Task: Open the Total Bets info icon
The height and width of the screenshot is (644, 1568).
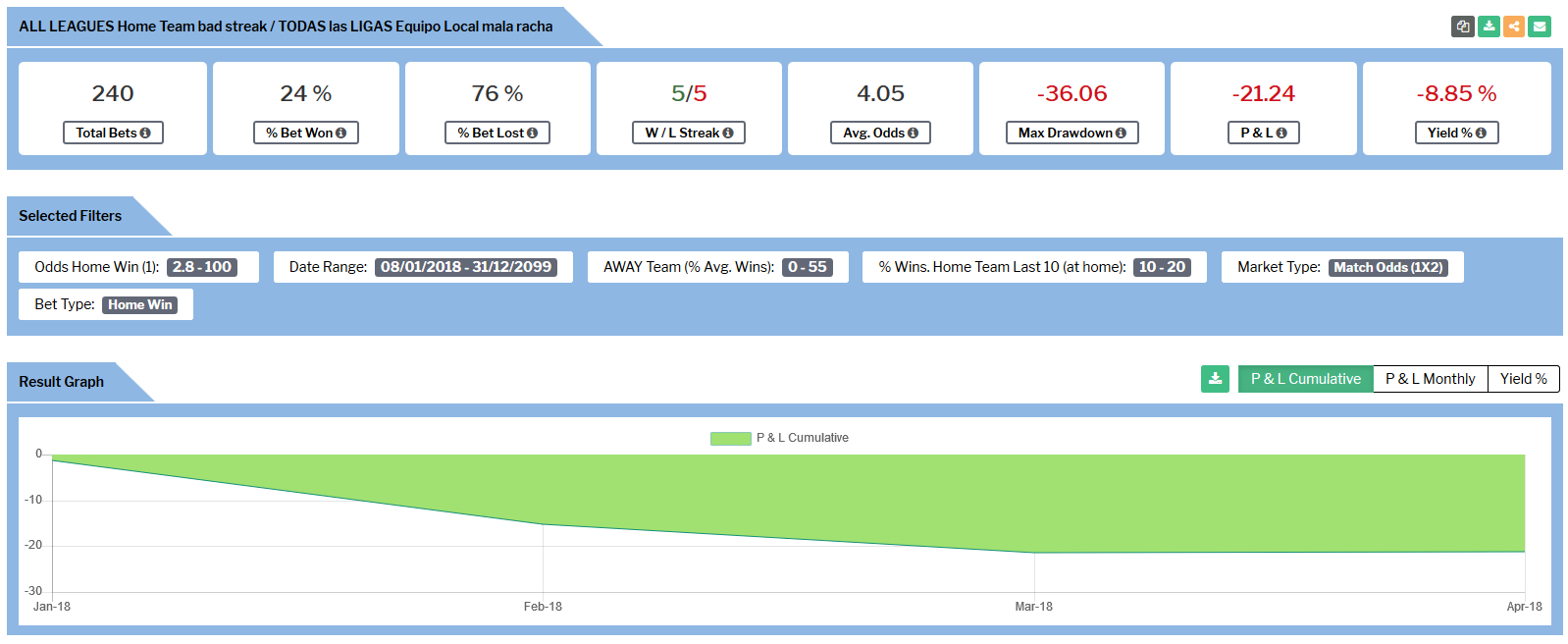Action: point(145,133)
